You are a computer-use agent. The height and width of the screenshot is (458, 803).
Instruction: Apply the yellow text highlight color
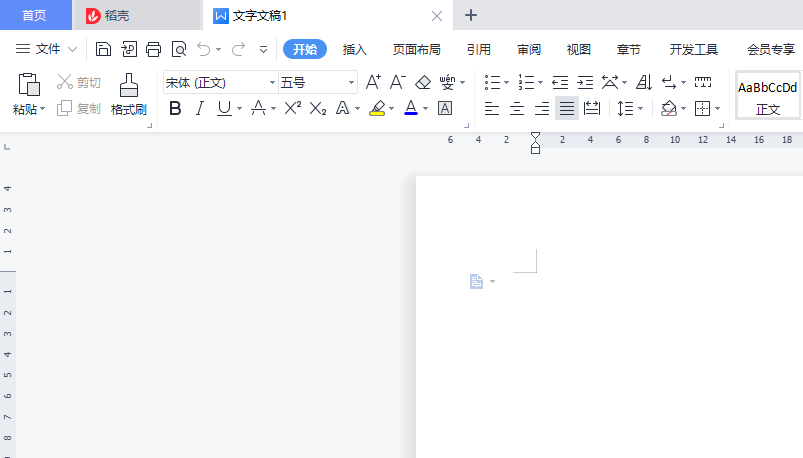click(376, 108)
